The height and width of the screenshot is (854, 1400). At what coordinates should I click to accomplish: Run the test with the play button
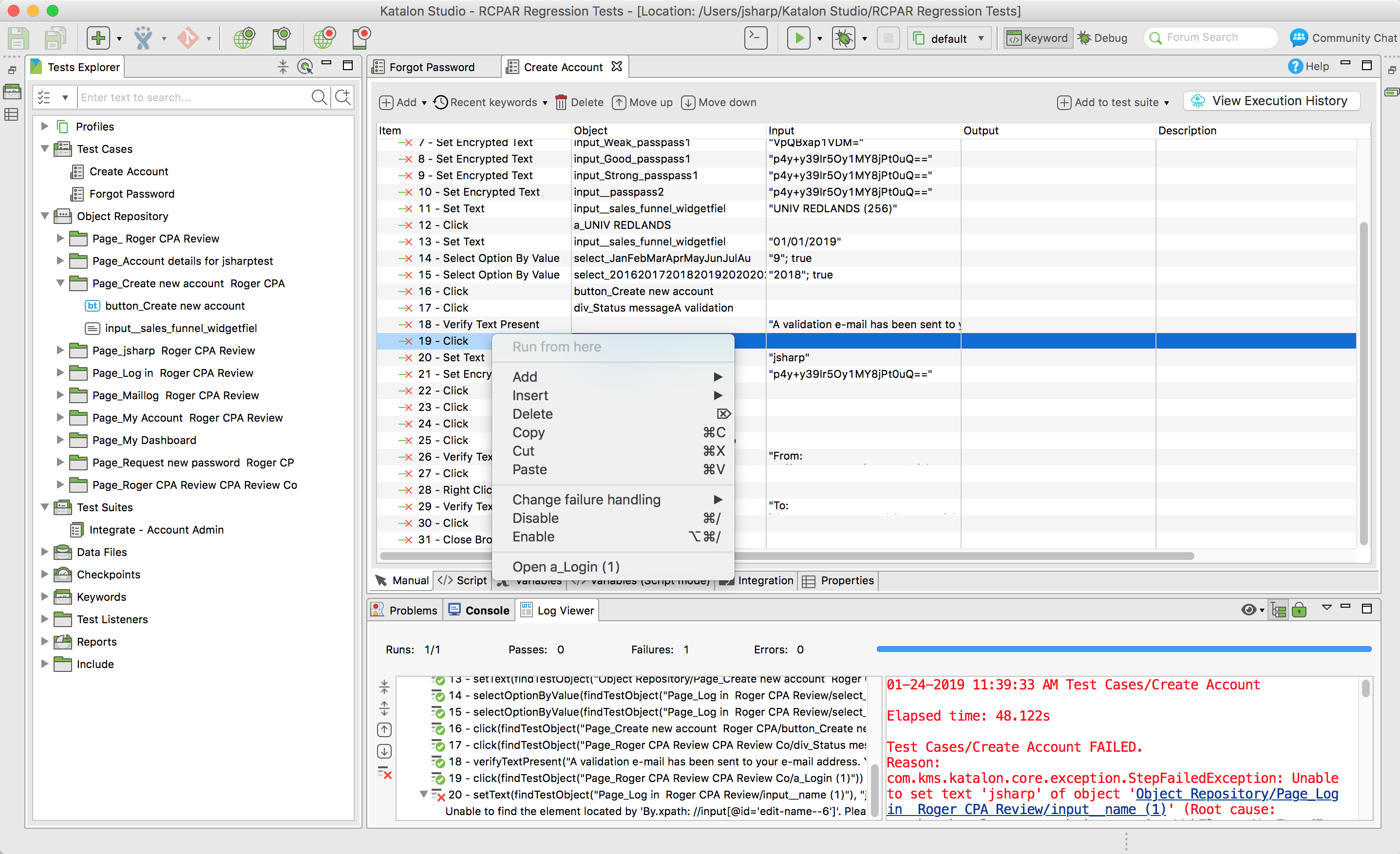pyautogui.click(x=799, y=38)
